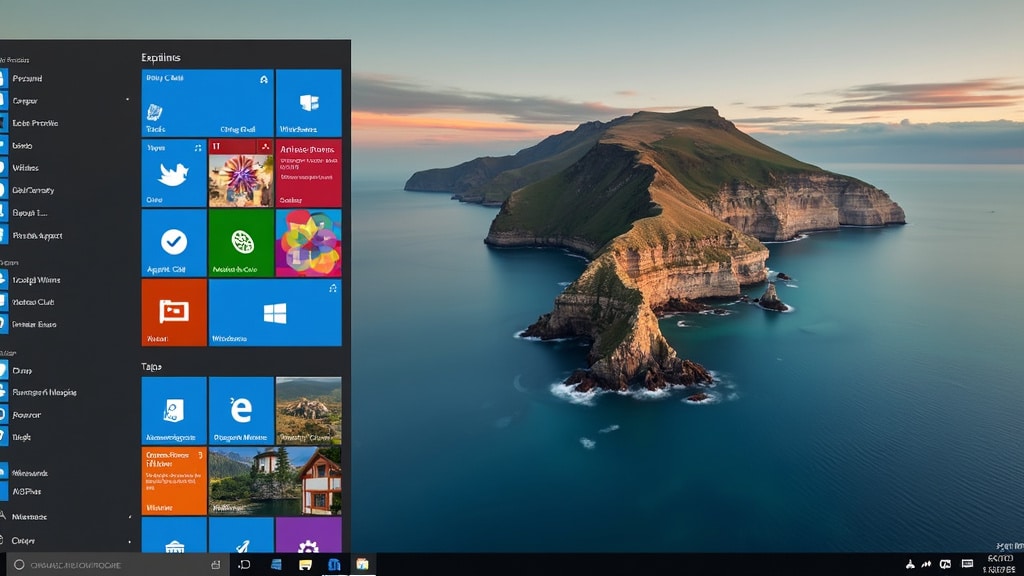Click the microphone icon at search box end
Image resolution: width=1024 pixels, height=576 pixels.
point(216,565)
